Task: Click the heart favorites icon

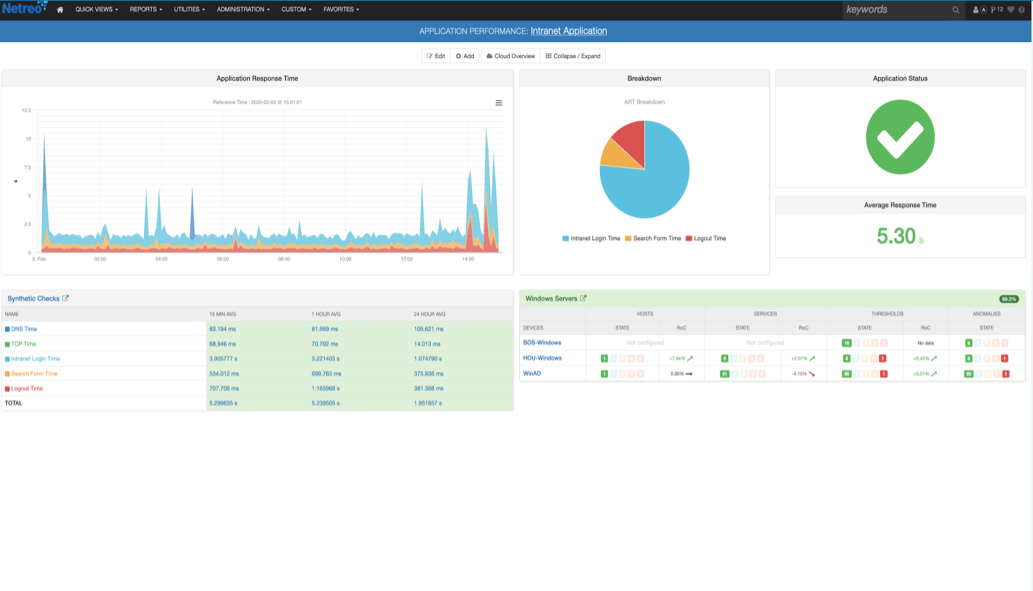Action: (x=1010, y=10)
